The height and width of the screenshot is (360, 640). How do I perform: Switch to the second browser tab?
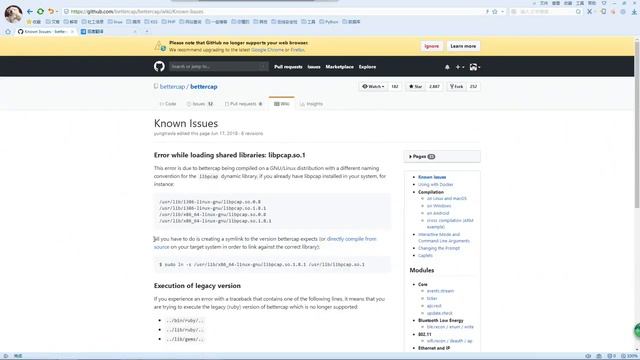click(x=108, y=31)
